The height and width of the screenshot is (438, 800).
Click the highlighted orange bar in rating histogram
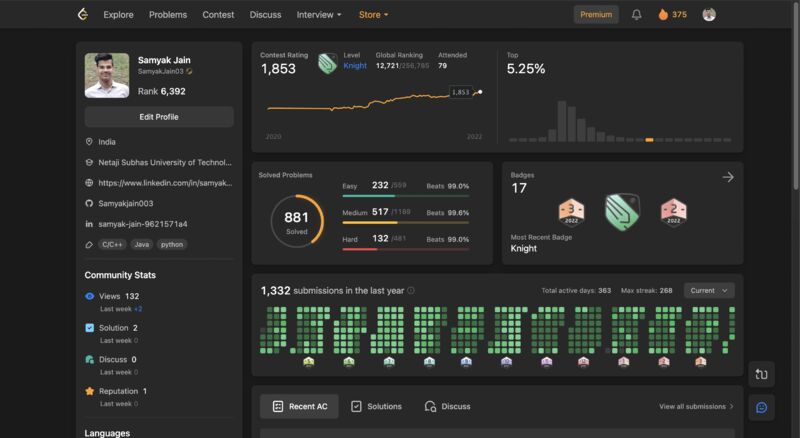[x=649, y=139]
